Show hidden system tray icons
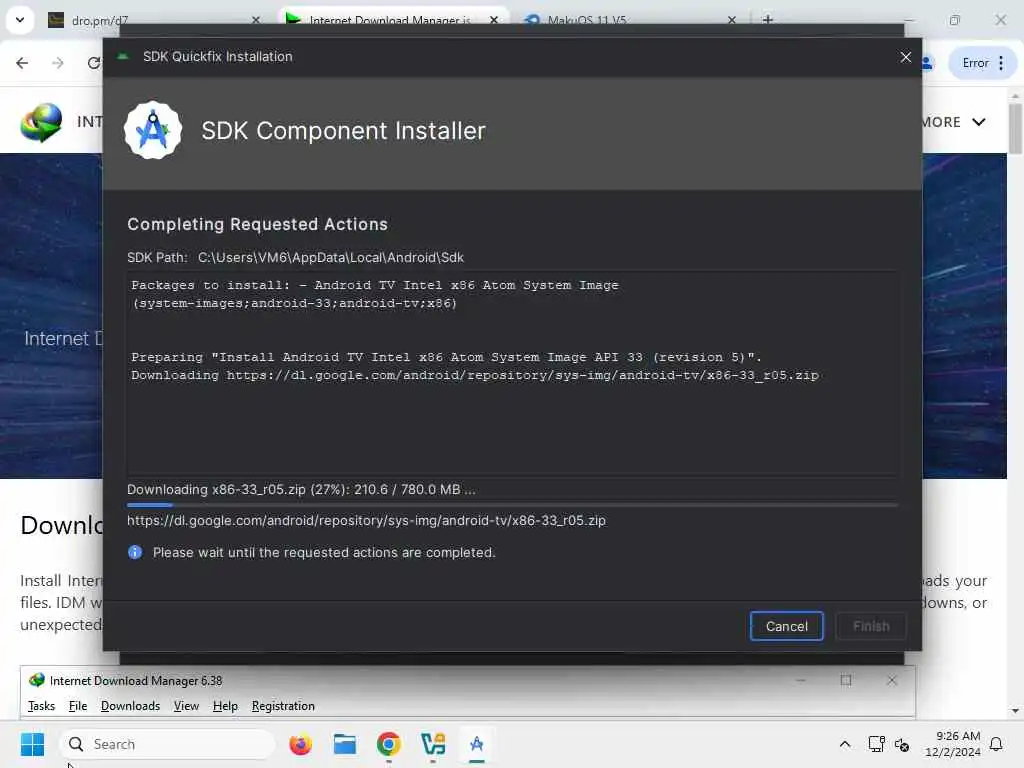1024x768 pixels. coord(844,744)
